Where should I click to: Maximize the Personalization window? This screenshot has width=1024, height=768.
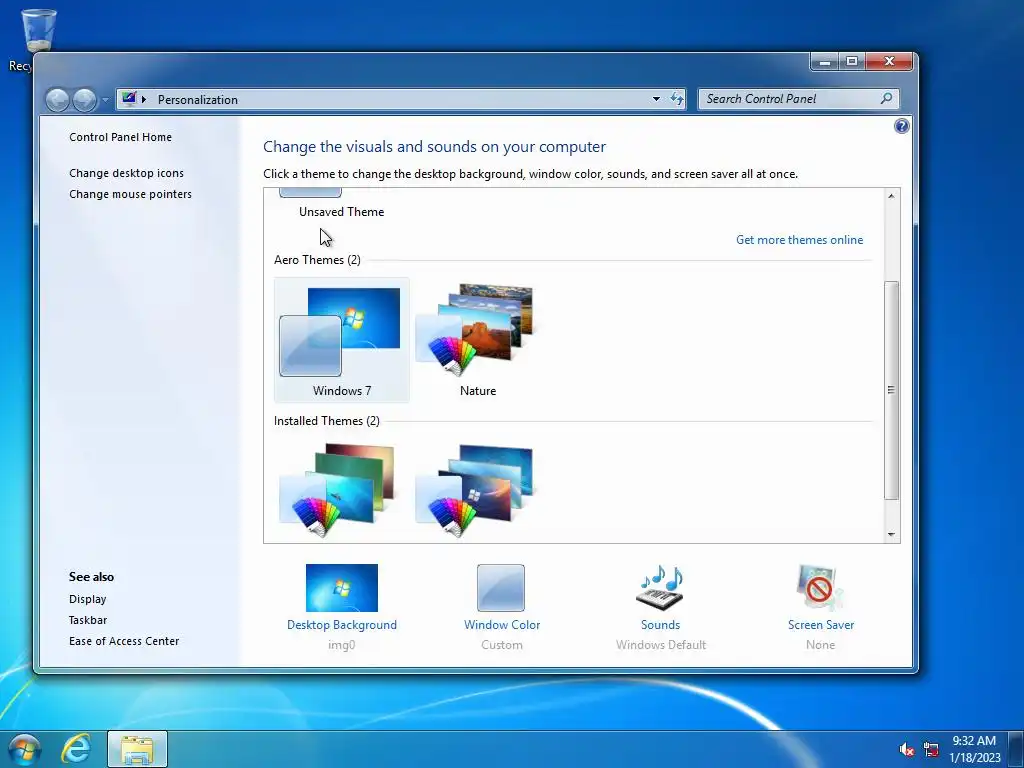(852, 61)
